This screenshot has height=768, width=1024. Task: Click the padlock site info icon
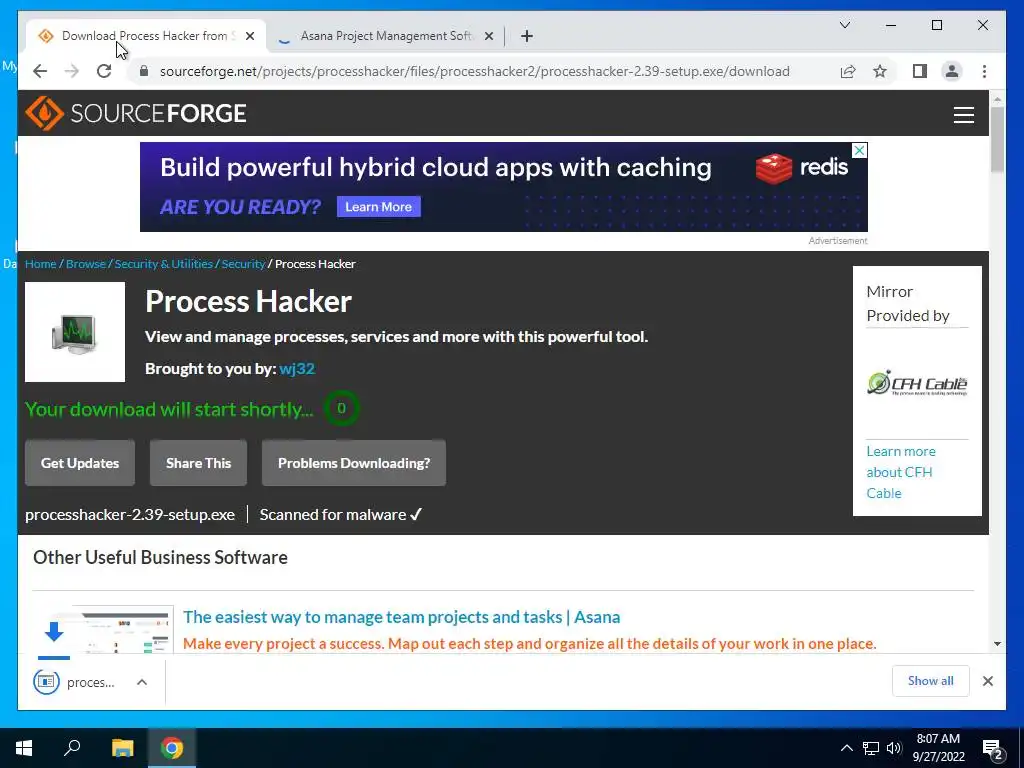[x=144, y=71]
